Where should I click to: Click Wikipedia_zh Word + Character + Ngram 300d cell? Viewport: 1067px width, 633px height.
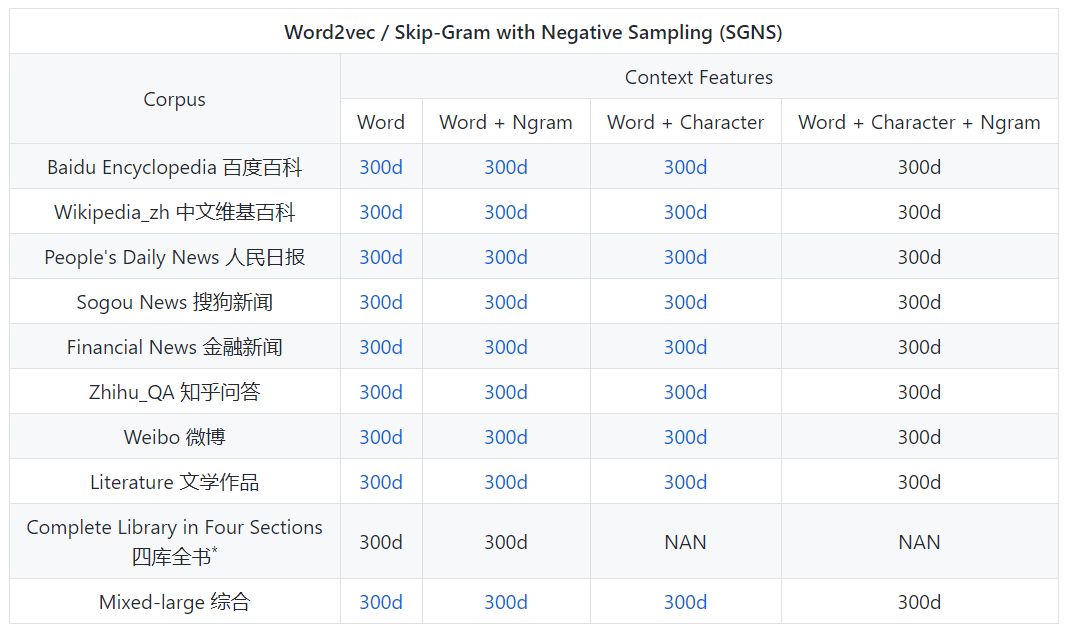(919, 212)
